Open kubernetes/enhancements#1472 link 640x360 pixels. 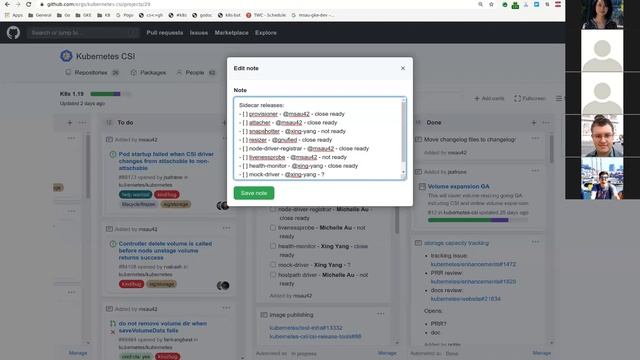pos(473,264)
